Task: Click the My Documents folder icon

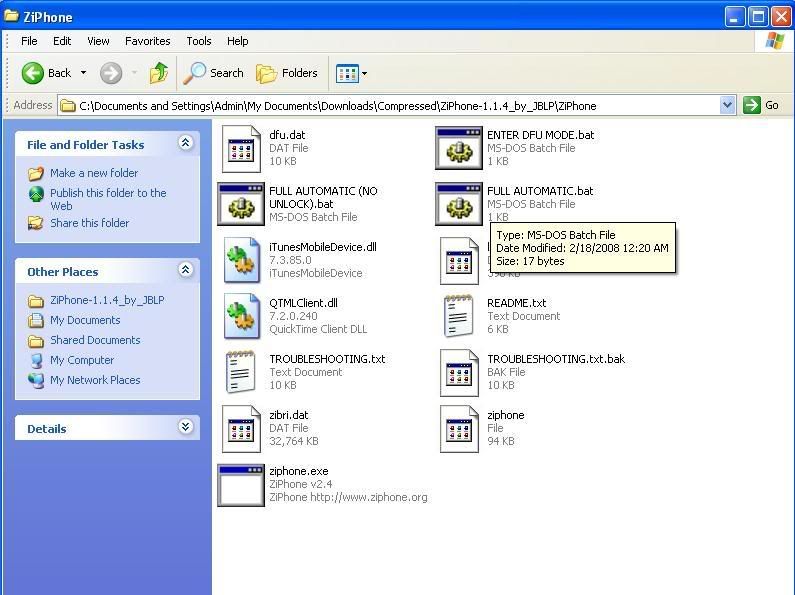Action: [x=35, y=320]
